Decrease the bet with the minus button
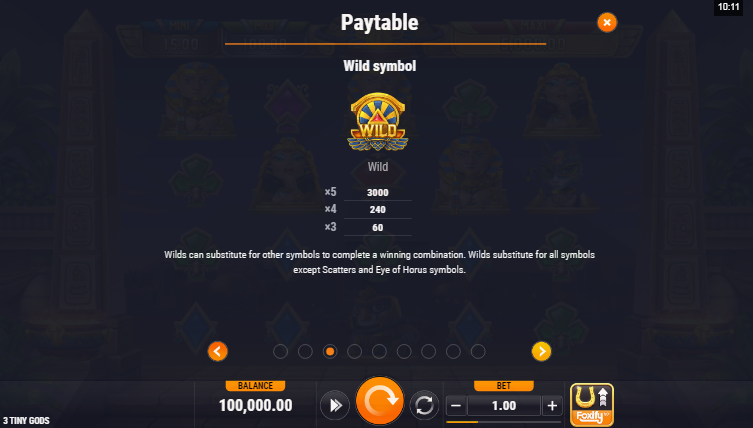 456,406
